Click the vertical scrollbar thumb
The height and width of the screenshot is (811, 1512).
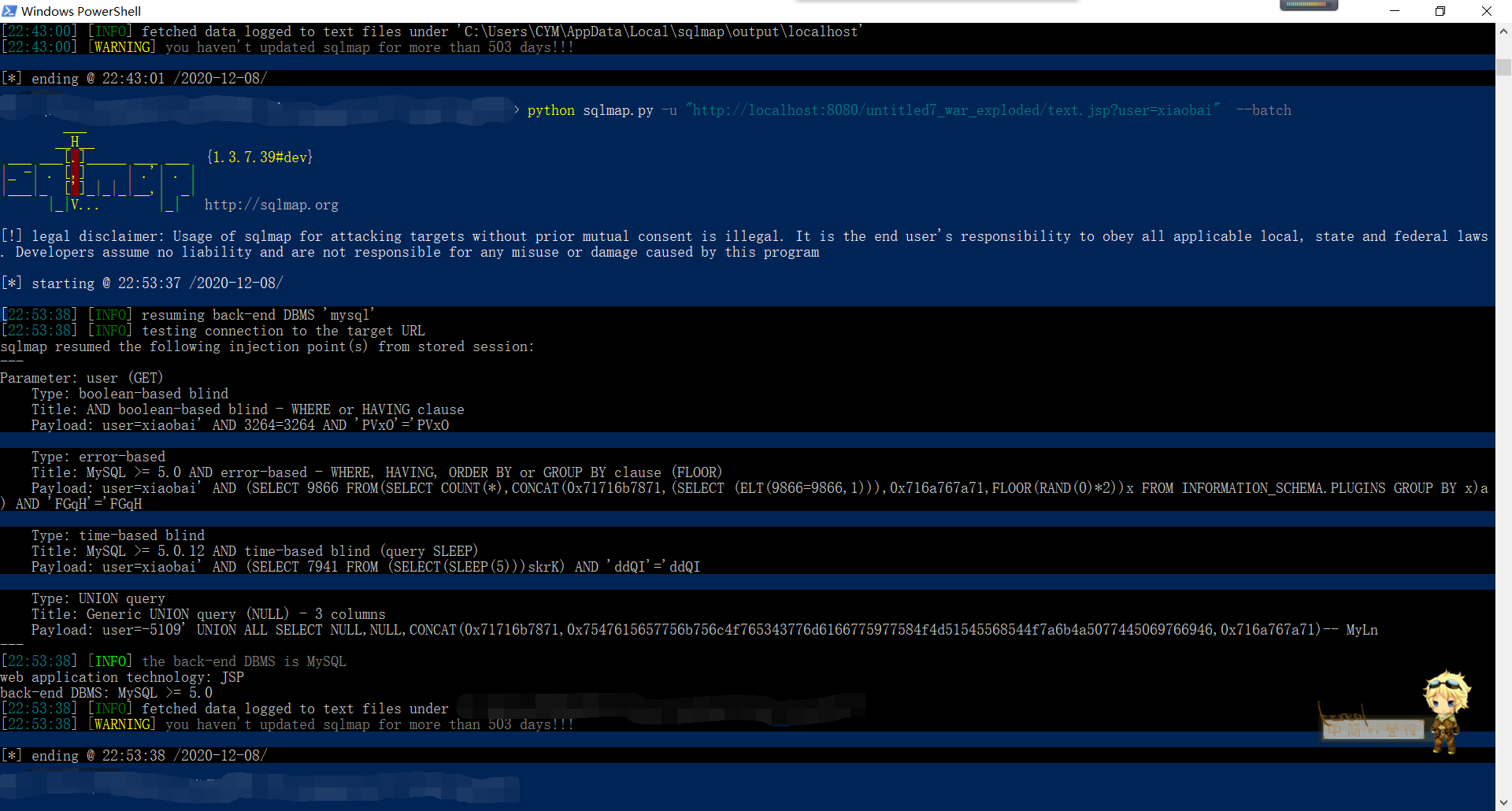1503,67
